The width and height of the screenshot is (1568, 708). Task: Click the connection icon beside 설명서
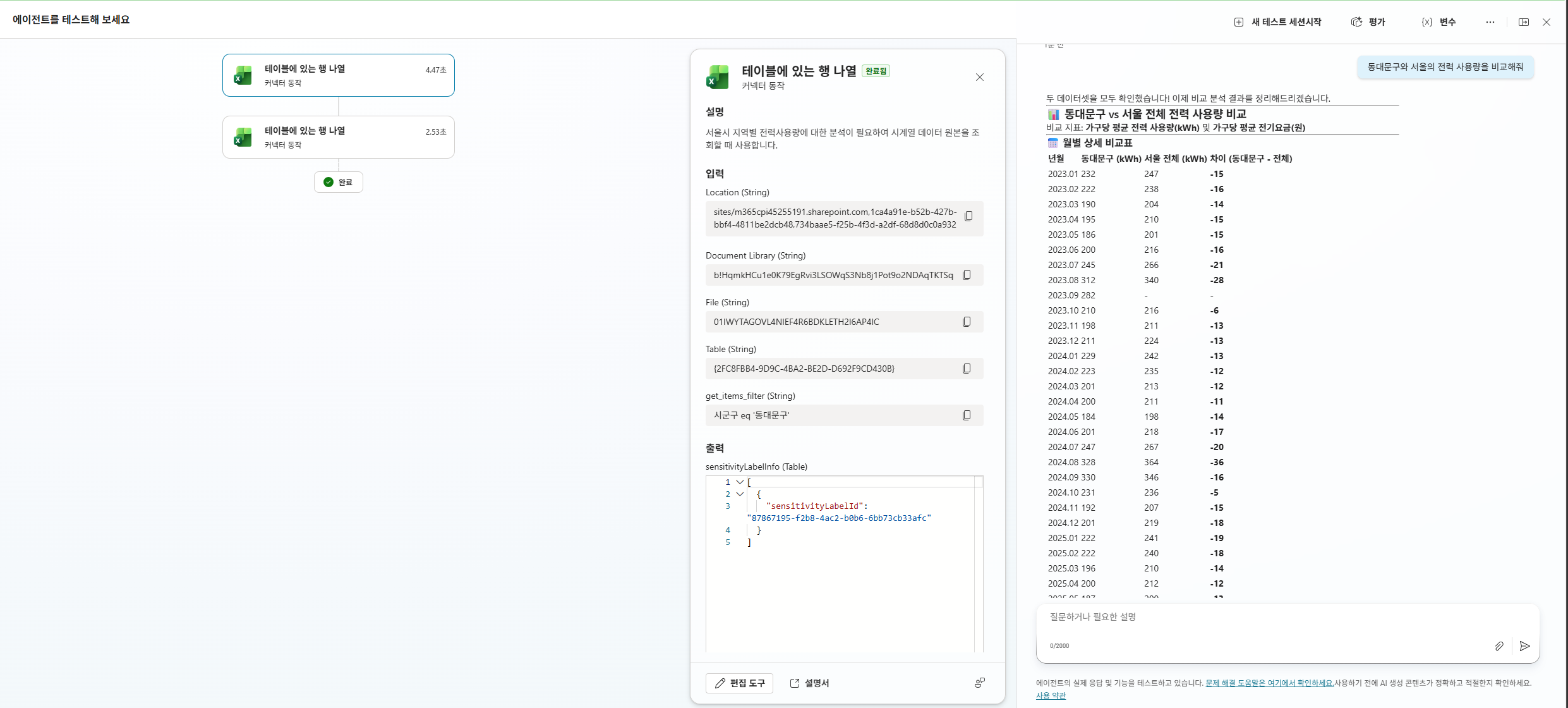(x=980, y=683)
